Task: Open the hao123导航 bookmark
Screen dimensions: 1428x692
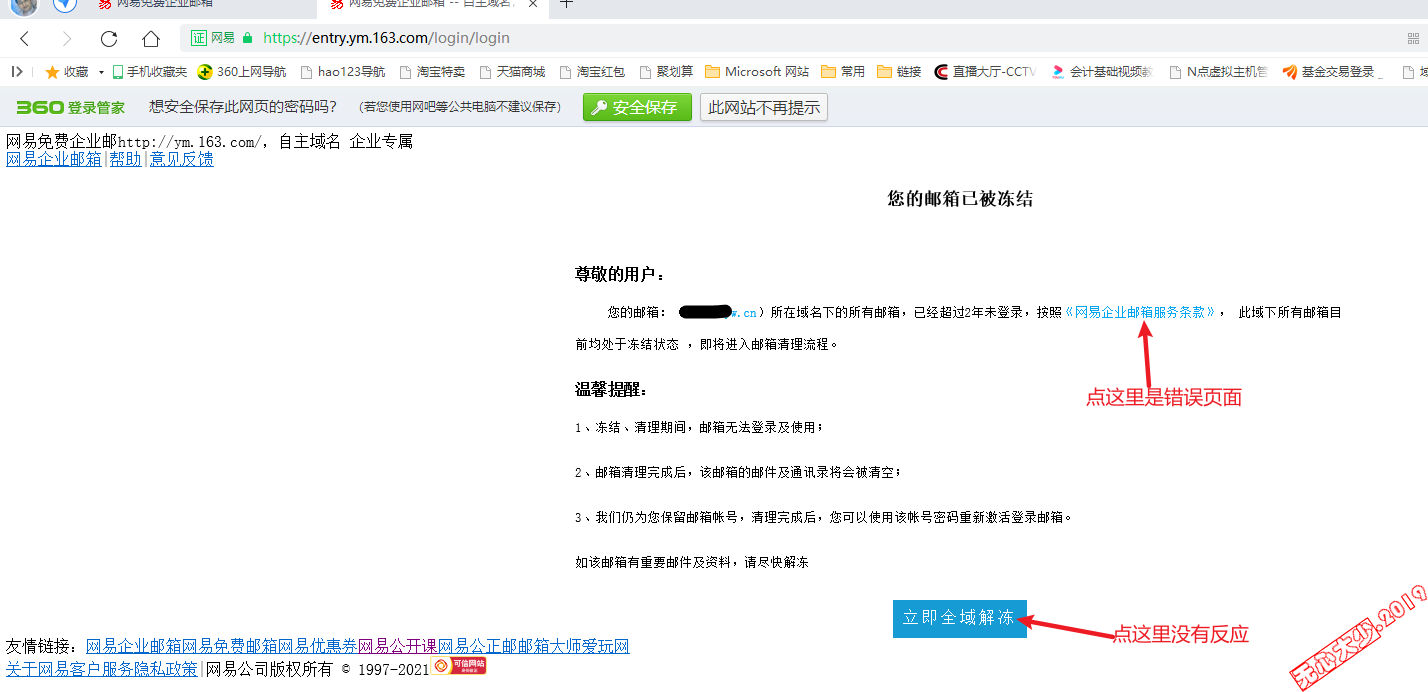Action: coord(342,72)
